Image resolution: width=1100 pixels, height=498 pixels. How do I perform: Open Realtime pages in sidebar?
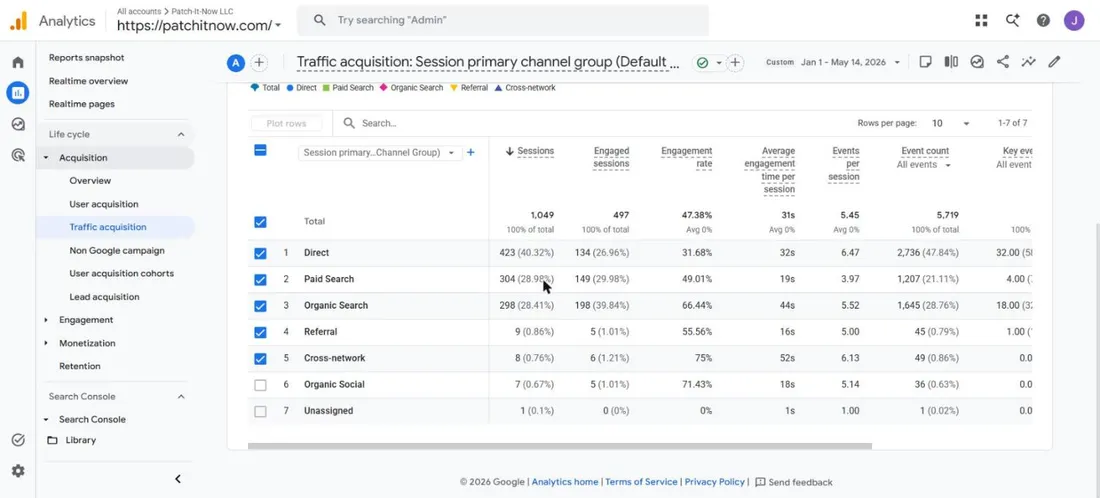point(81,104)
